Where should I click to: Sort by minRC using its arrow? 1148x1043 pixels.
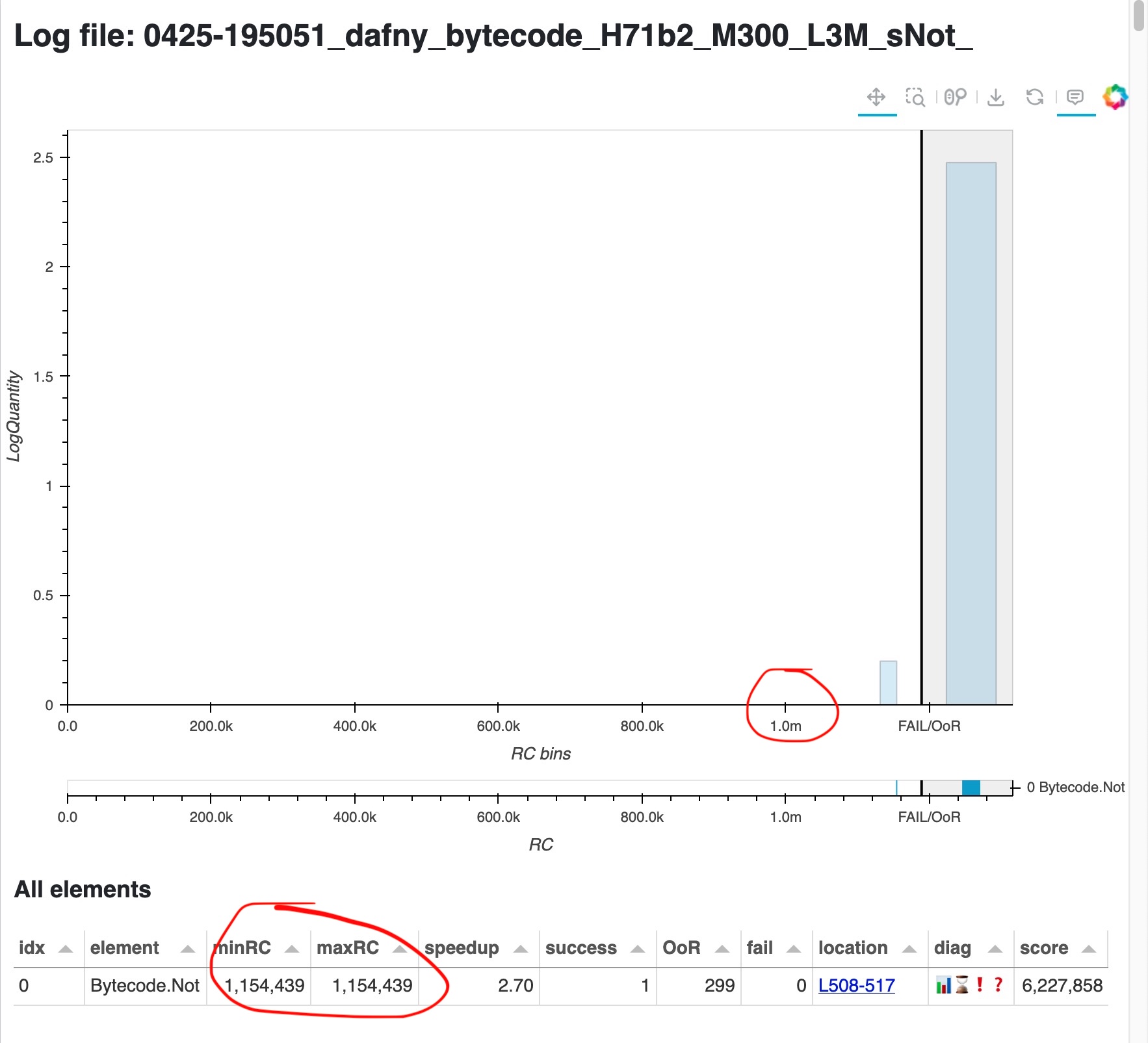point(292,949)
